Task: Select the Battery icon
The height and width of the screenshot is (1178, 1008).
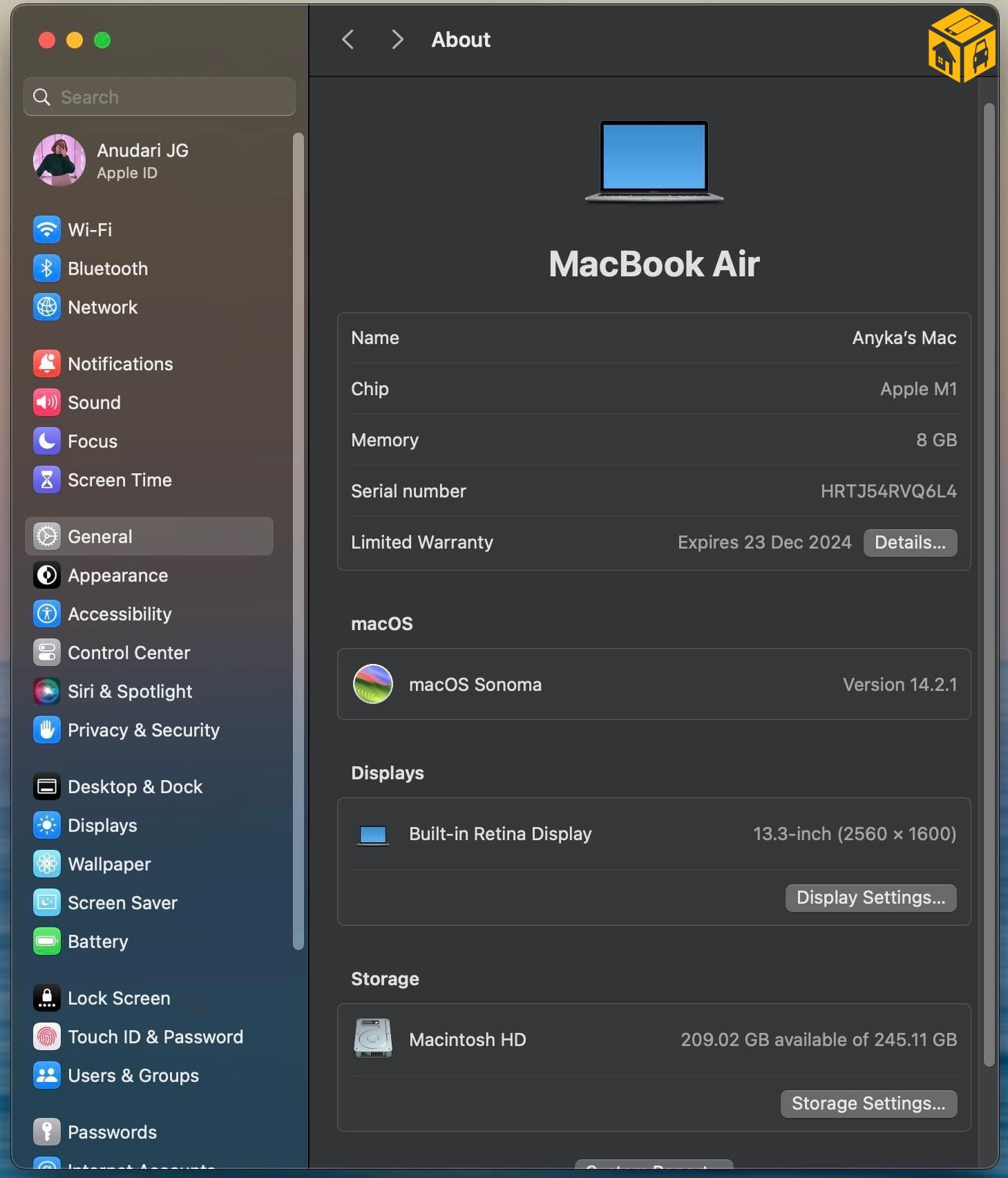Action: 47,941
